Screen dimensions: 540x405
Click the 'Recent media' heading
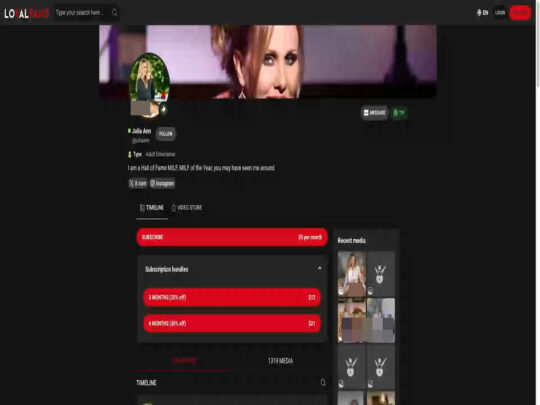(351, 240)
